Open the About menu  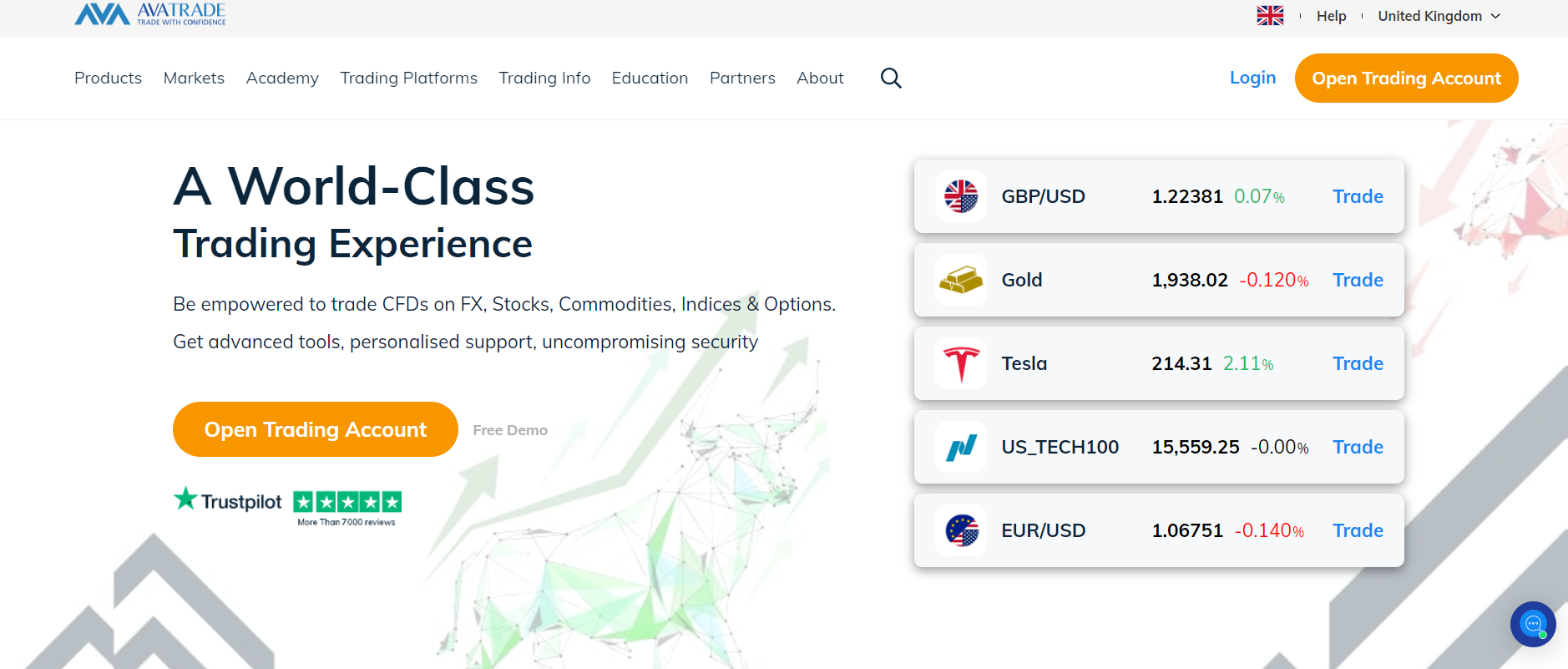[820, 78]
